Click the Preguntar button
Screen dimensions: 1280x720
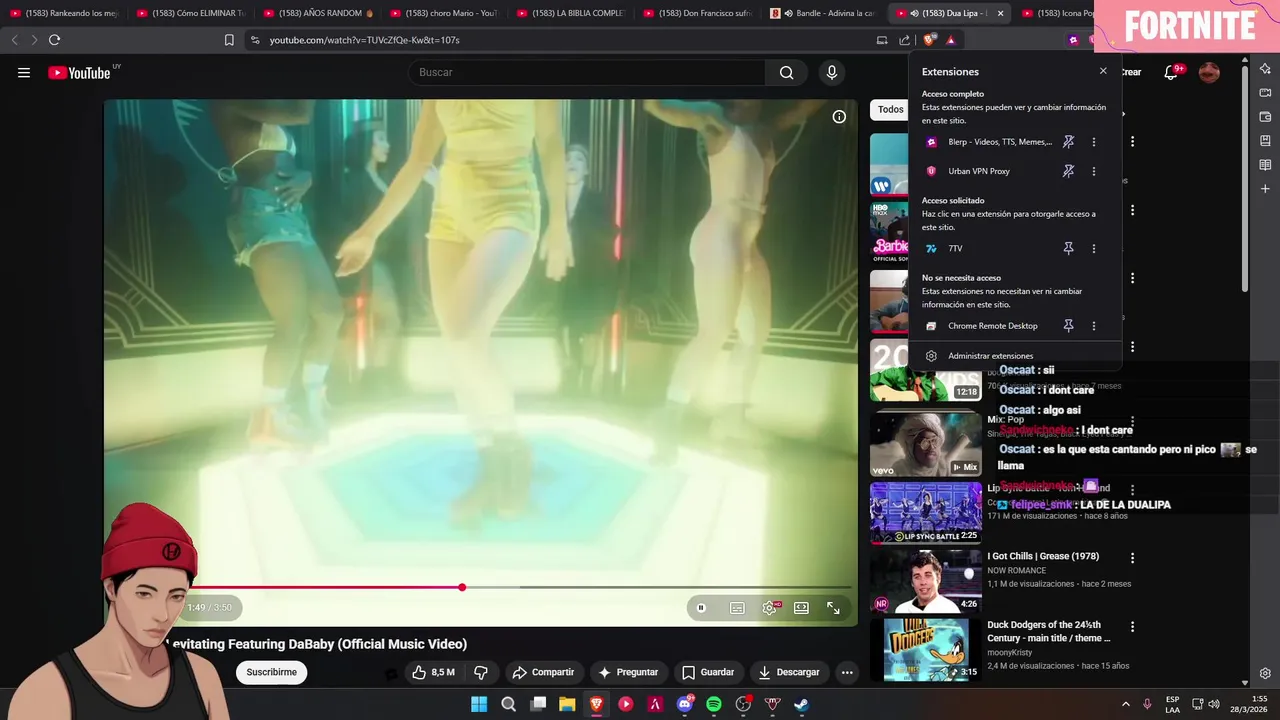628,672
